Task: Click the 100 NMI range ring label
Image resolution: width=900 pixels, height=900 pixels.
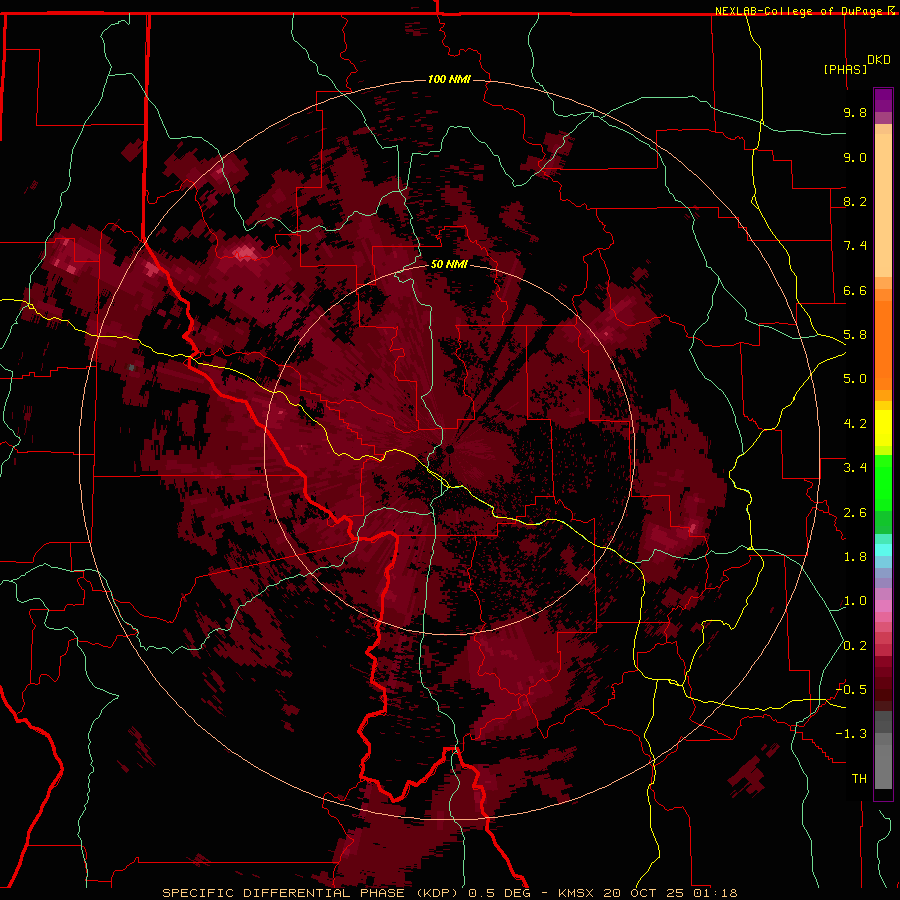Action: pos(449,79)
